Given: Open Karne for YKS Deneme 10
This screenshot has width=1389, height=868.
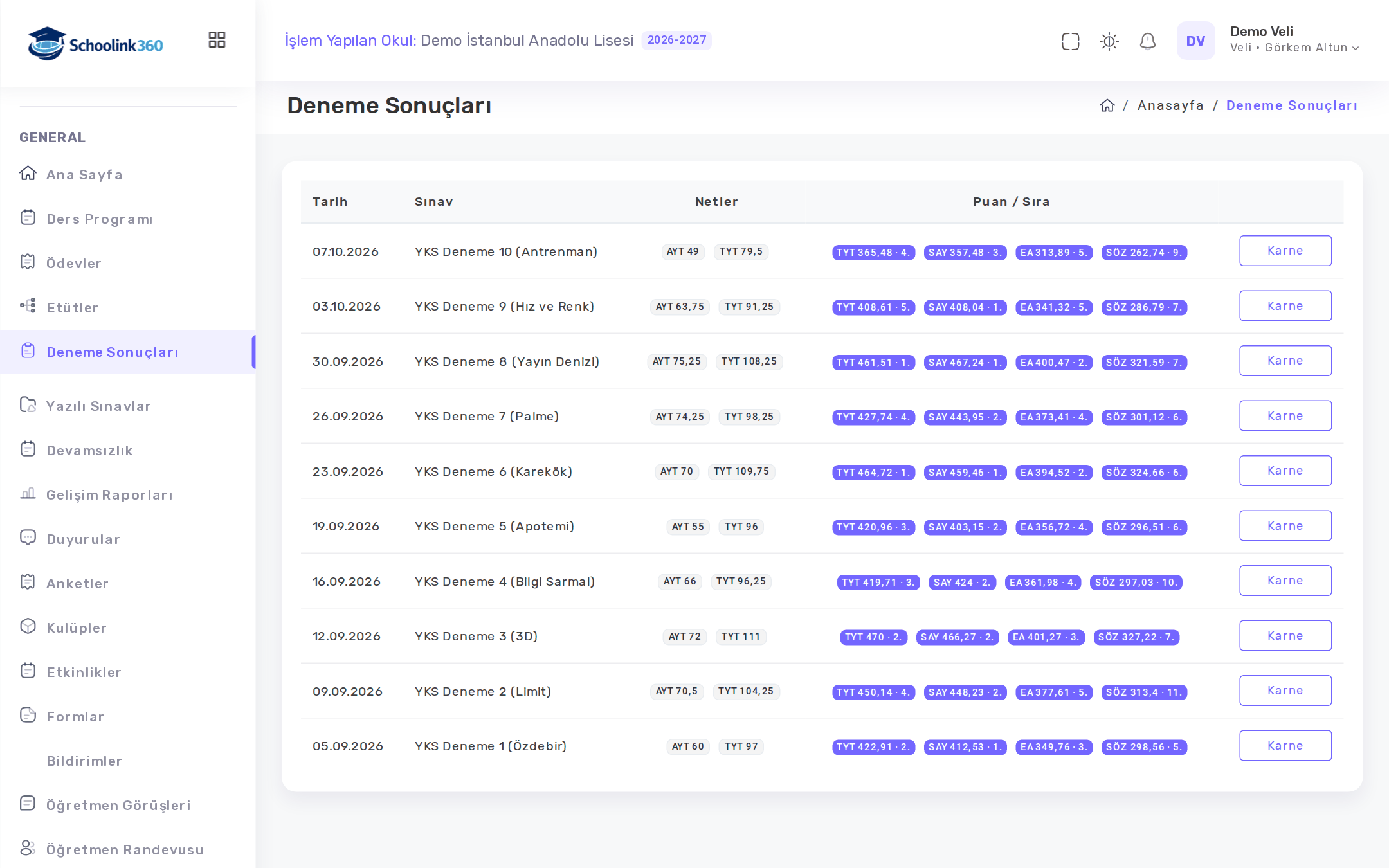Looking at the screenshot, I should click(x=1285, y=251).
